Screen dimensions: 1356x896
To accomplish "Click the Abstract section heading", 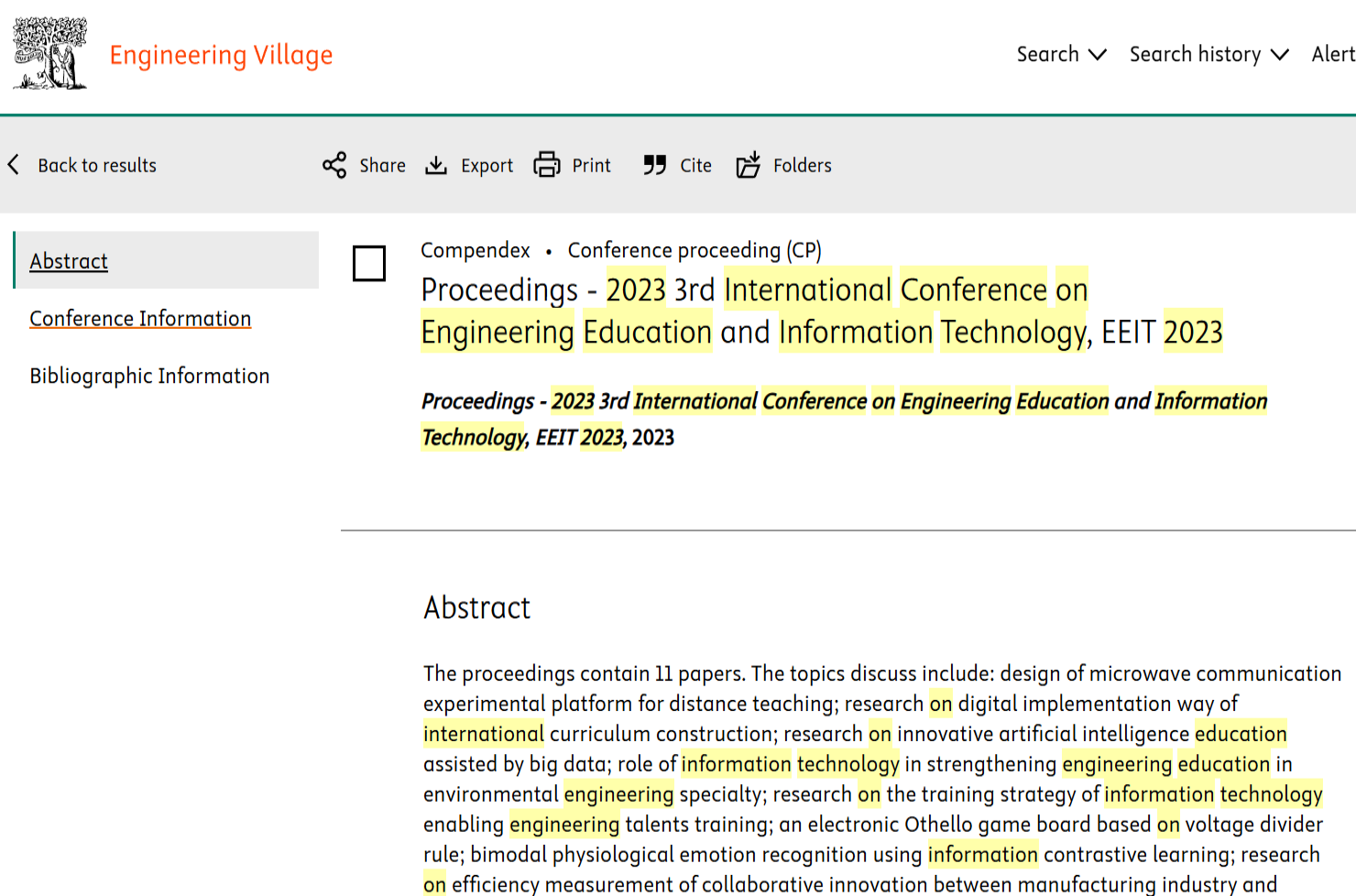I will pyautogui.click(x=476, y=607).
